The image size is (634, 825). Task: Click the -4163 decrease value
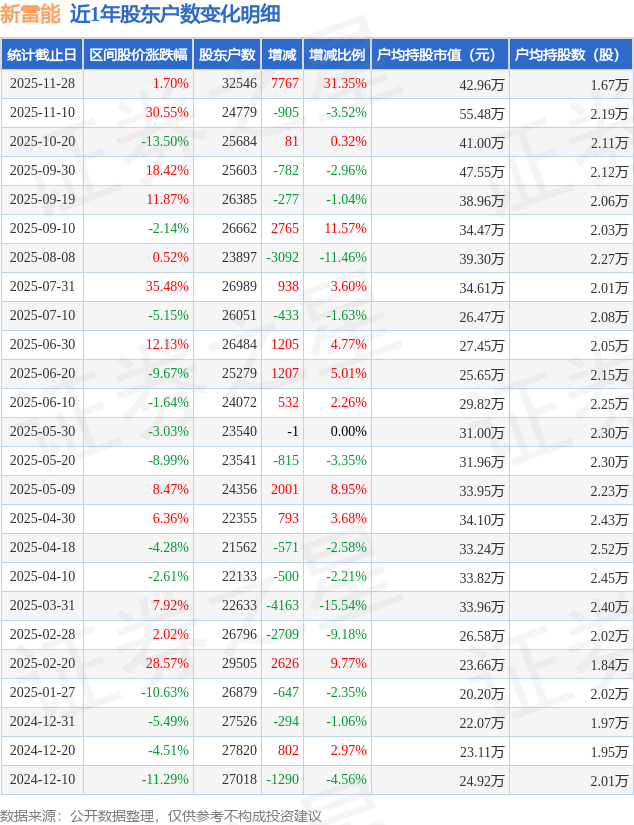pyautogui.click(x=283, y=606)
